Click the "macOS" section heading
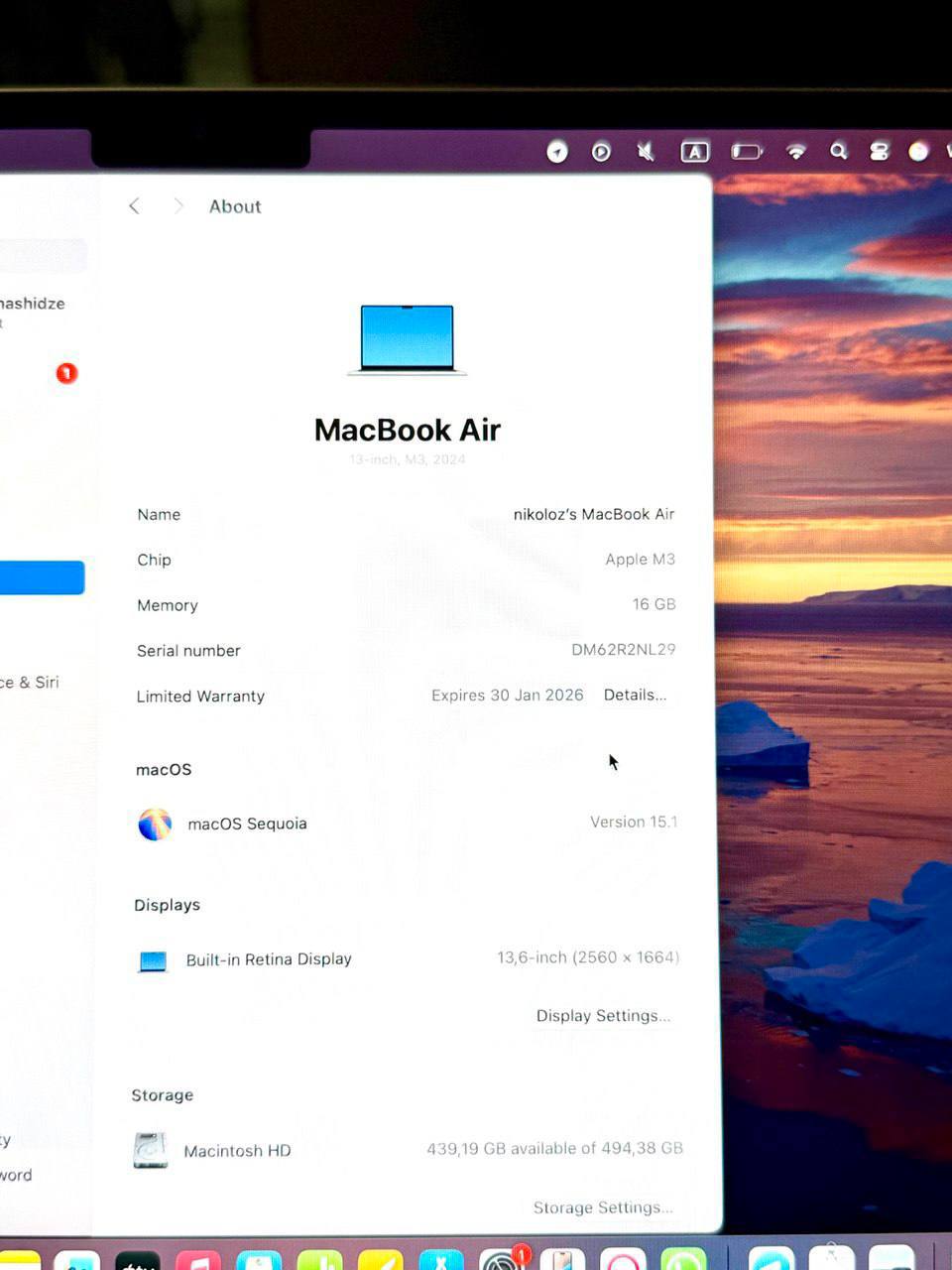952x1270 pixels. [164, 770]
